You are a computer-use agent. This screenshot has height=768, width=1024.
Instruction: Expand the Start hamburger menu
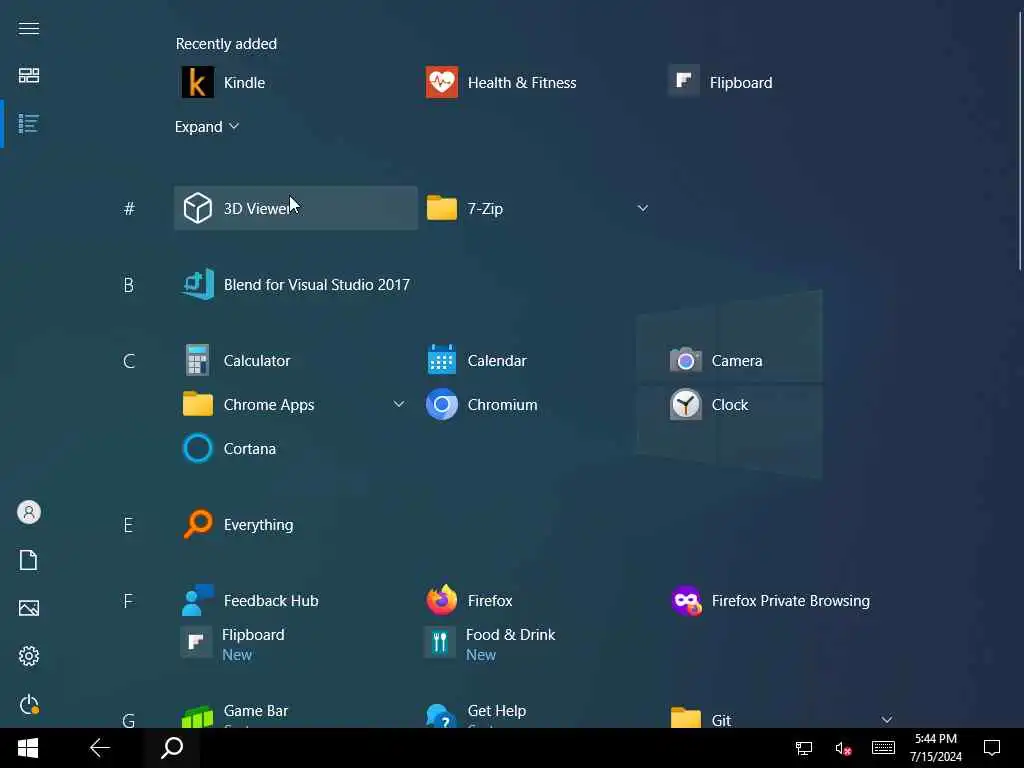29,28
